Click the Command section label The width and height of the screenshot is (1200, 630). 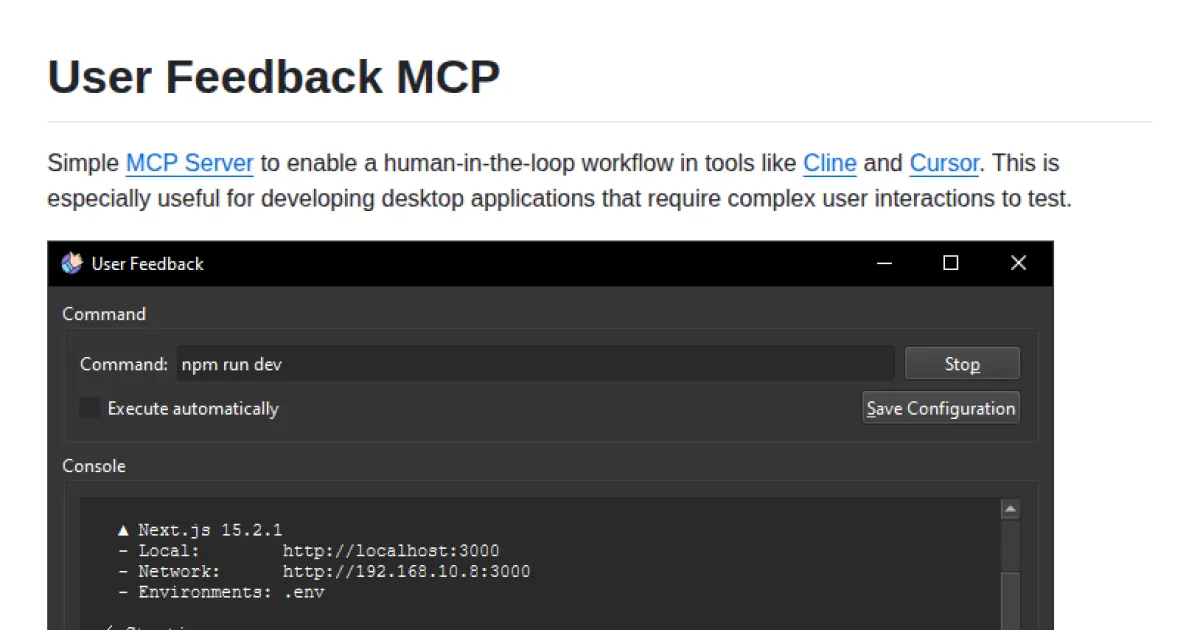104,314
